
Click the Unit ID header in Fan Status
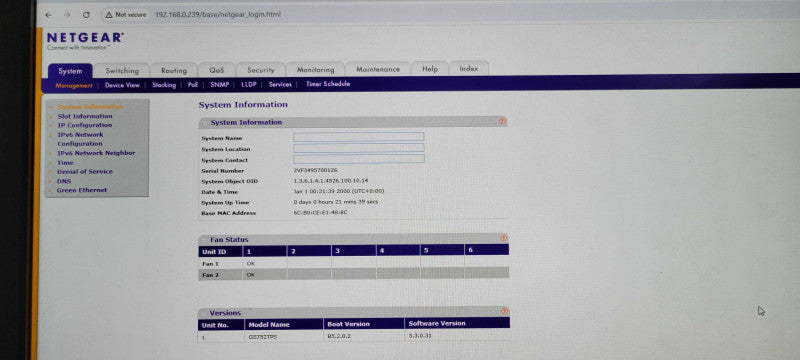point(220,251)
